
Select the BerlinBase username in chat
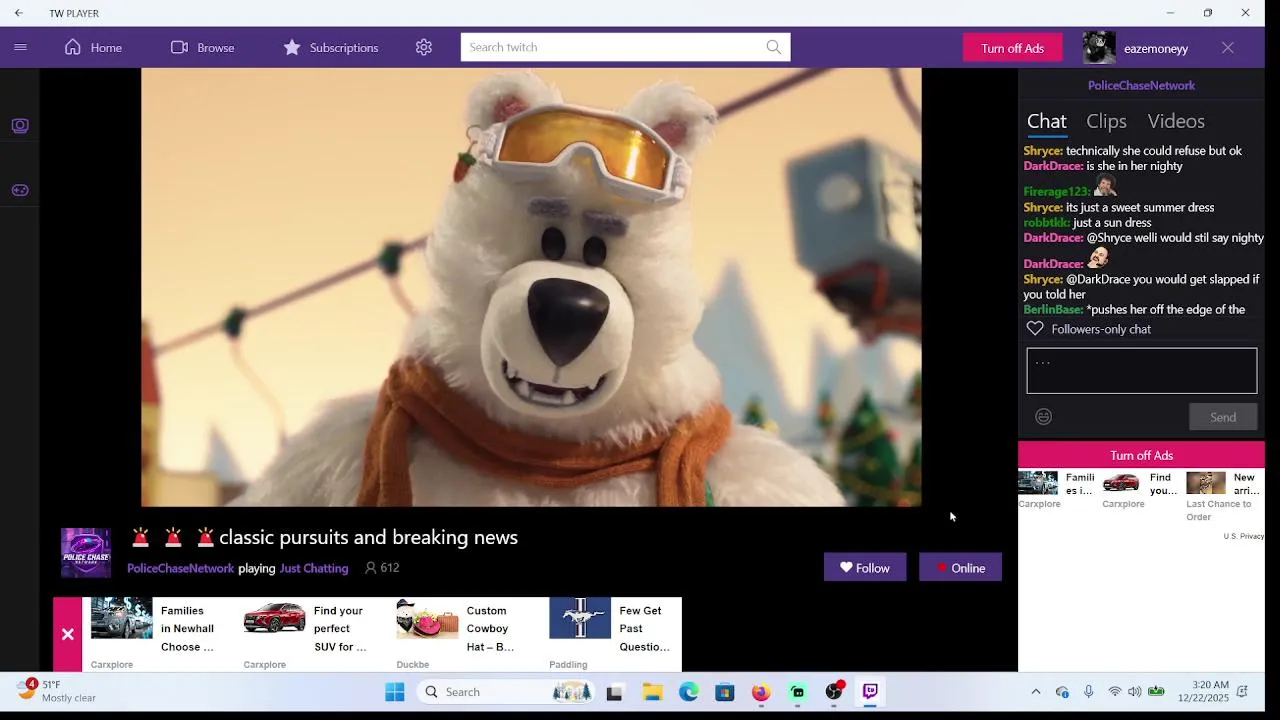(x=1053, y=310)
